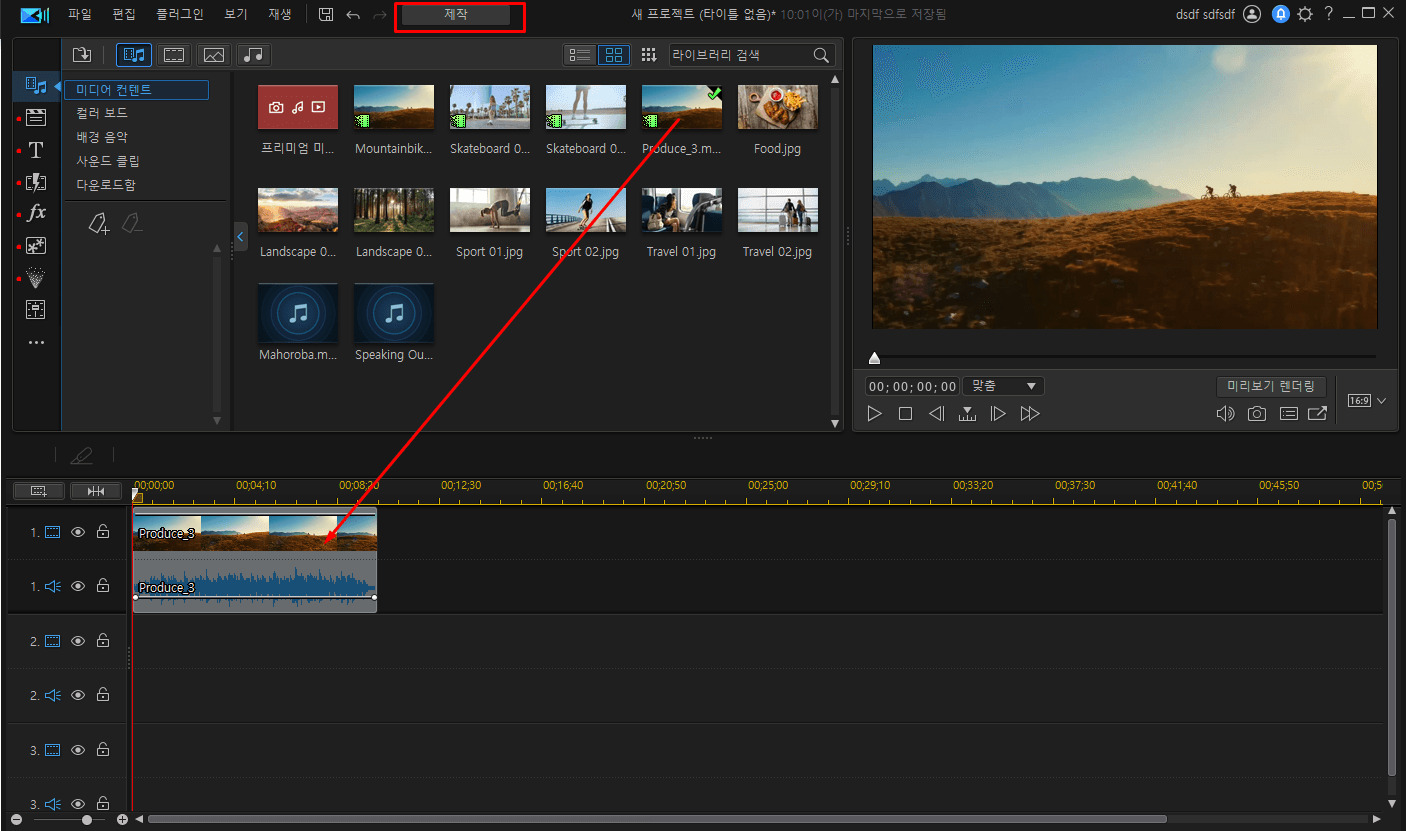Zoom in the timeline with plus icon
This screenshot has height=831, width=1406.
[x=122, y=819]
